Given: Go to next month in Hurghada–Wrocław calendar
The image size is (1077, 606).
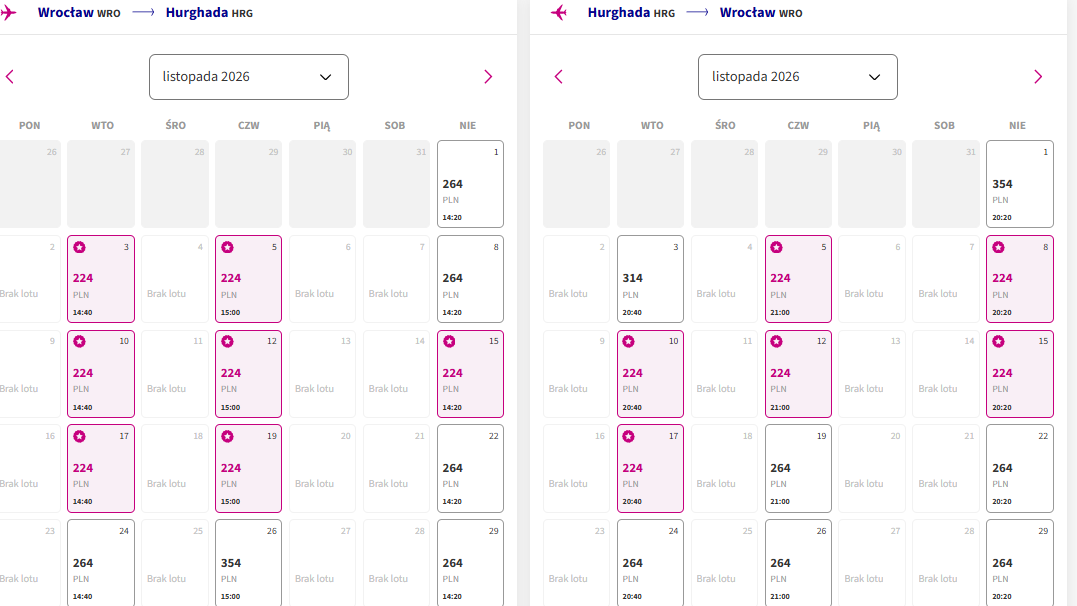Looking at the screenshot, I should (1038, 77).
